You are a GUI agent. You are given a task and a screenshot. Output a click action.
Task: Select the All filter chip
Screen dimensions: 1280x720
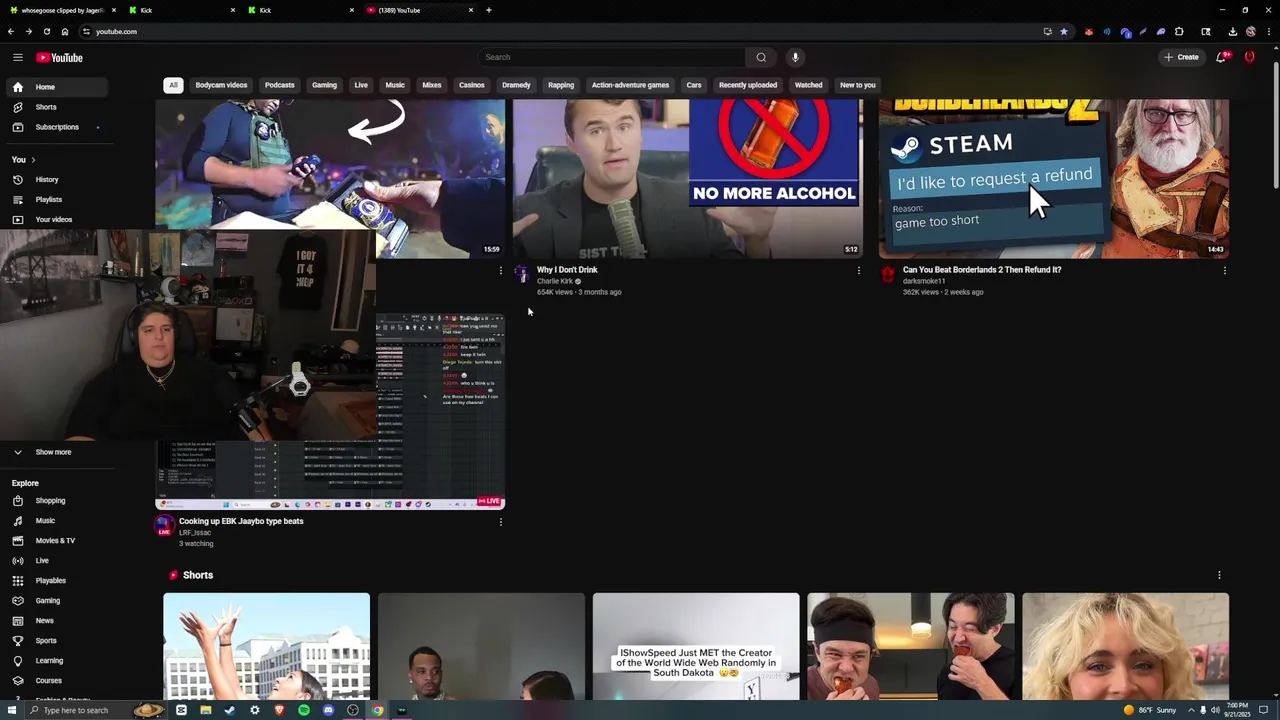(173, 85)
